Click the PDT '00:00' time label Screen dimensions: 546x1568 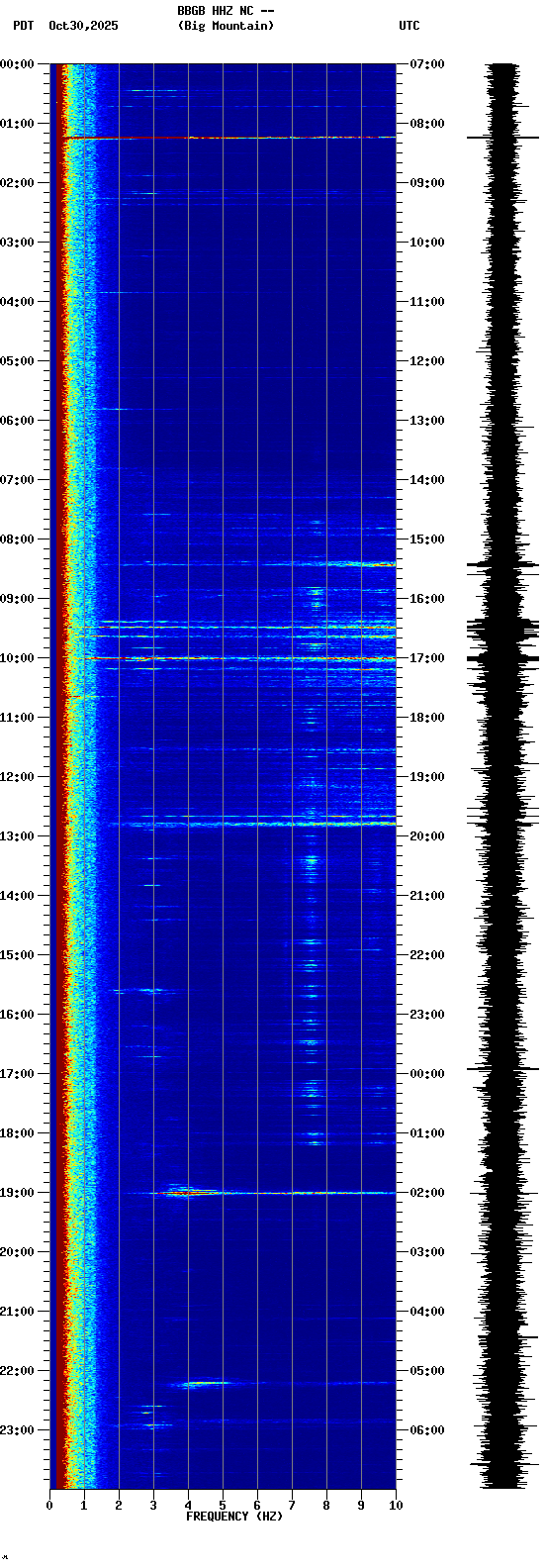(x=17, y=64)
